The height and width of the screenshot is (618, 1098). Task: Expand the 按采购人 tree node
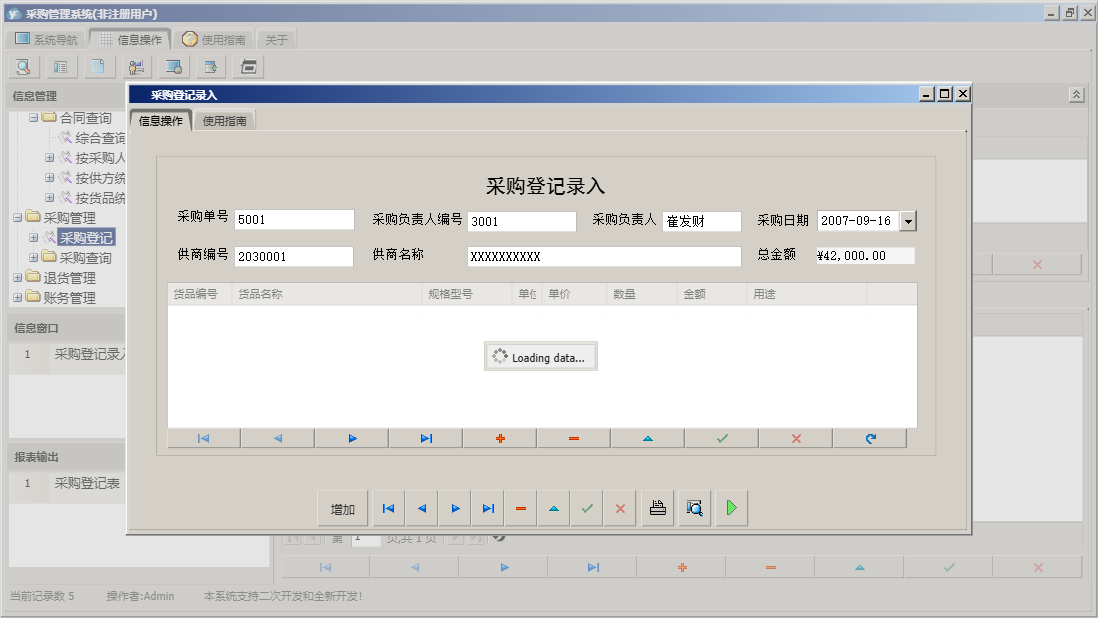pos(48,159)
